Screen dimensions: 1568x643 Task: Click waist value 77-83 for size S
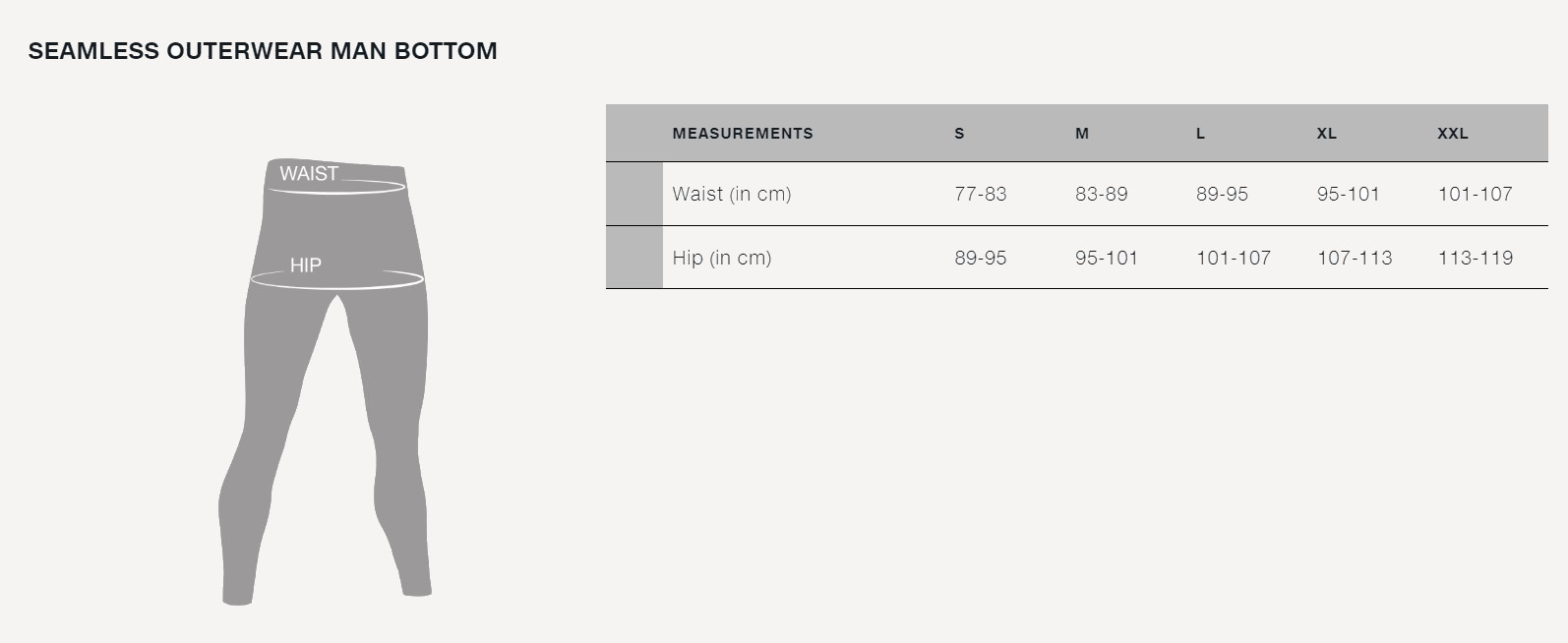coord(981,194)
